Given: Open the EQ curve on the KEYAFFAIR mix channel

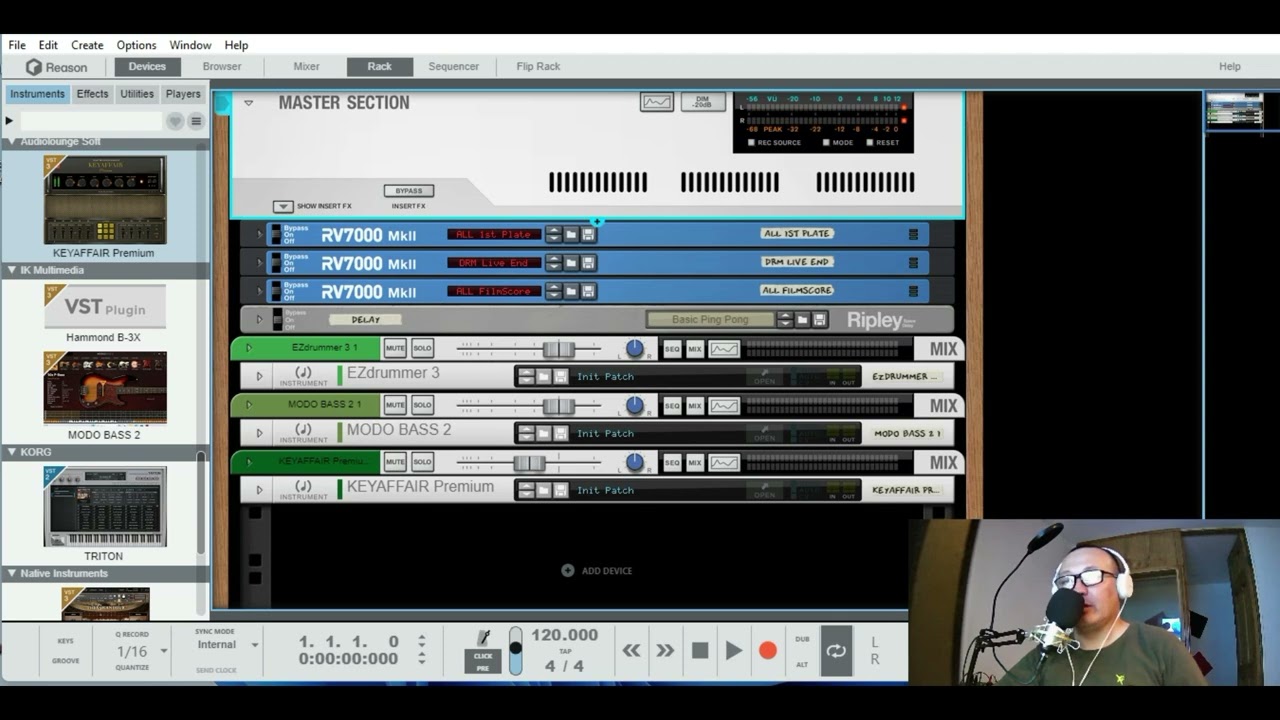Looking at the screenshot, I should (x=724, y=463).
